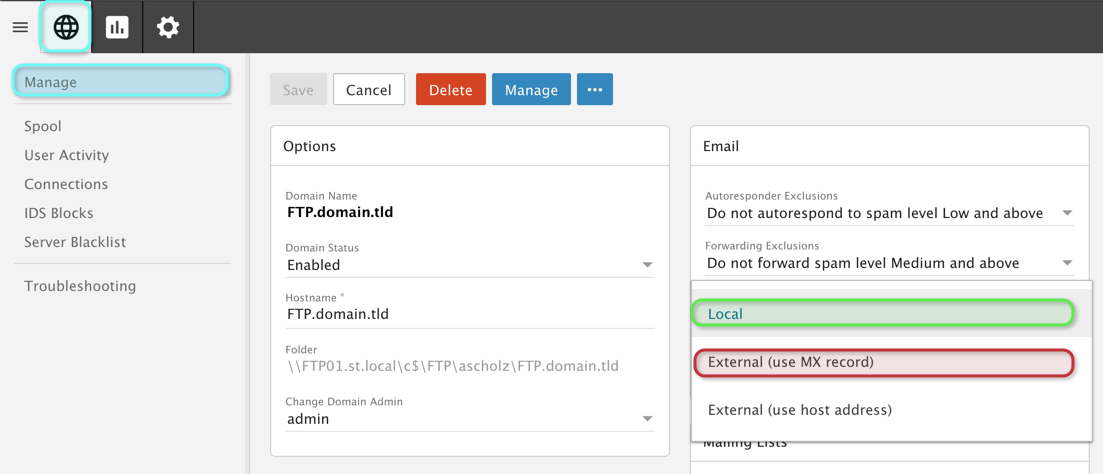The image size is (1103, 474).
Task: Open the settings gear icon
Action: click(168, 27)
